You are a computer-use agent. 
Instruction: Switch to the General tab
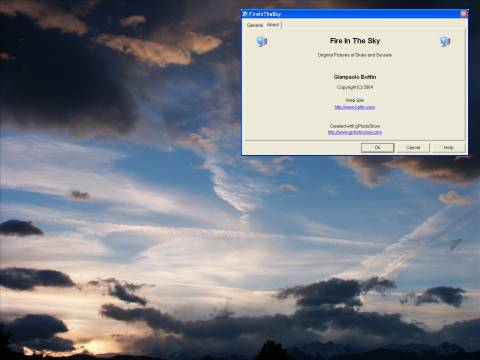(255, 25)
